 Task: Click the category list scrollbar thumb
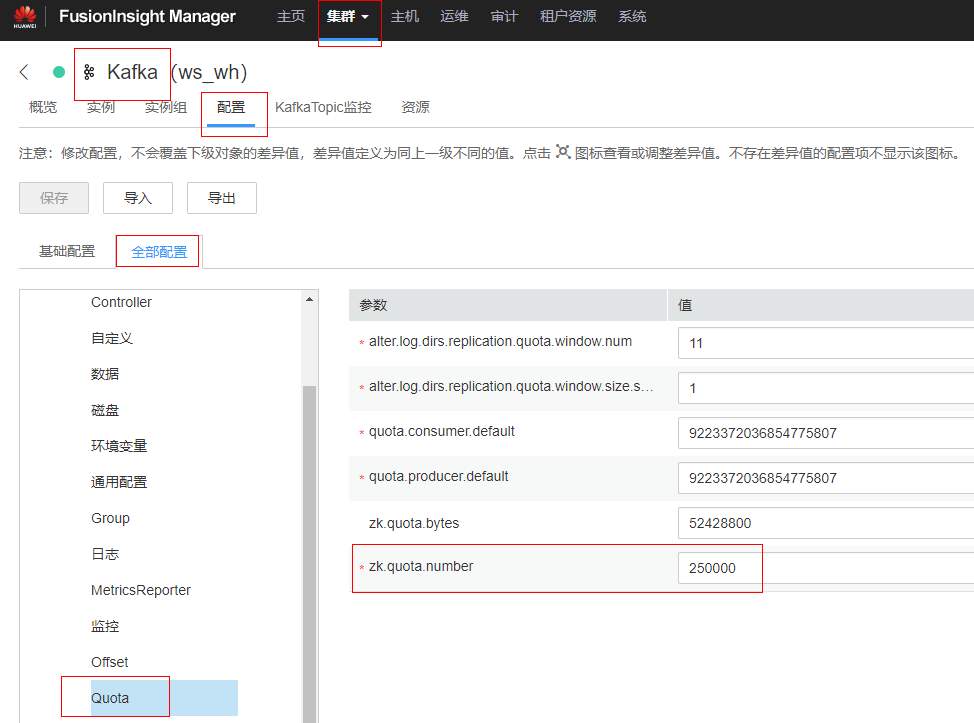click(x=309, y=553)
